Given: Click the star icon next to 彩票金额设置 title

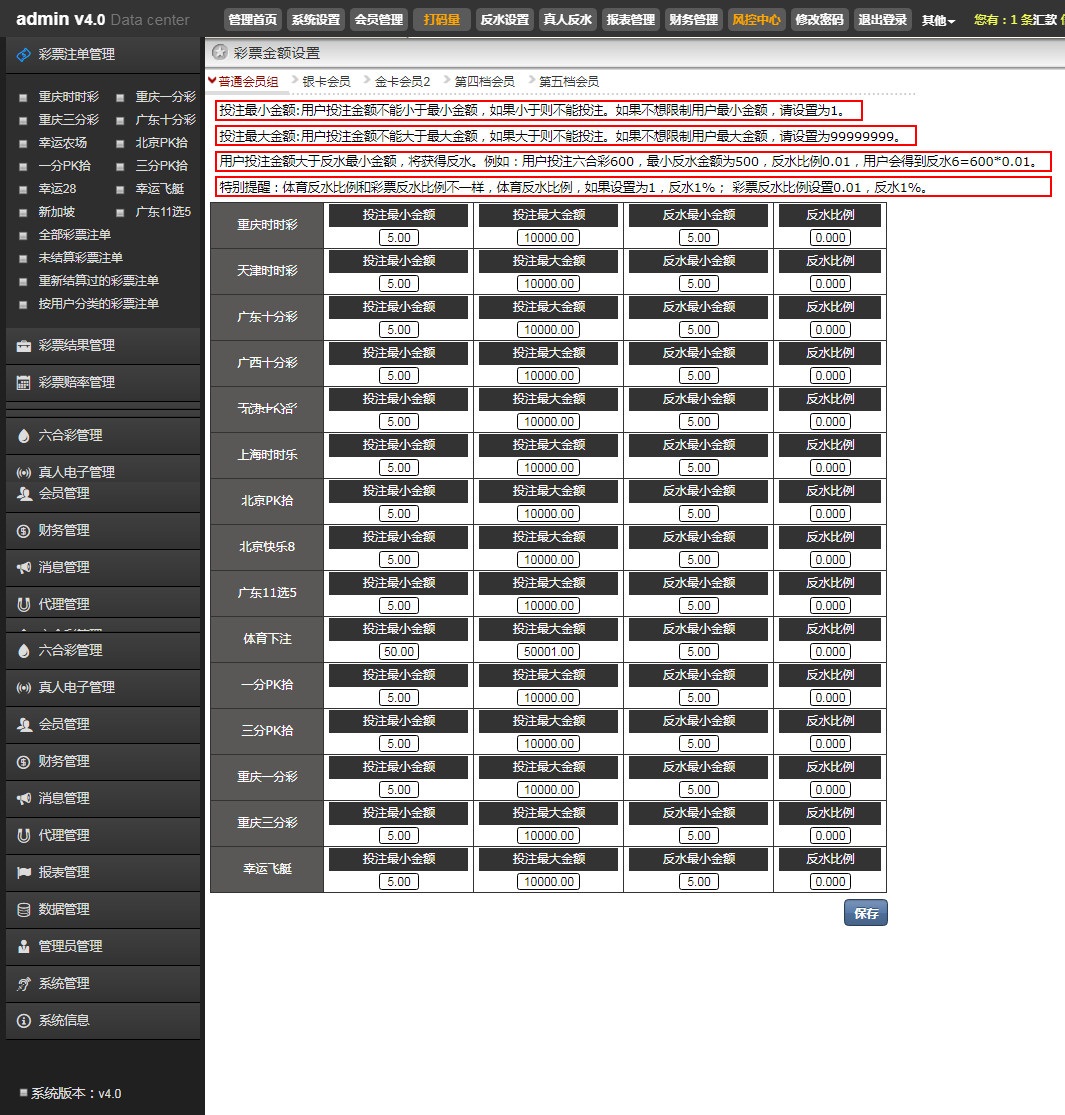Looking at the screenshot, I should pos(220,53).
